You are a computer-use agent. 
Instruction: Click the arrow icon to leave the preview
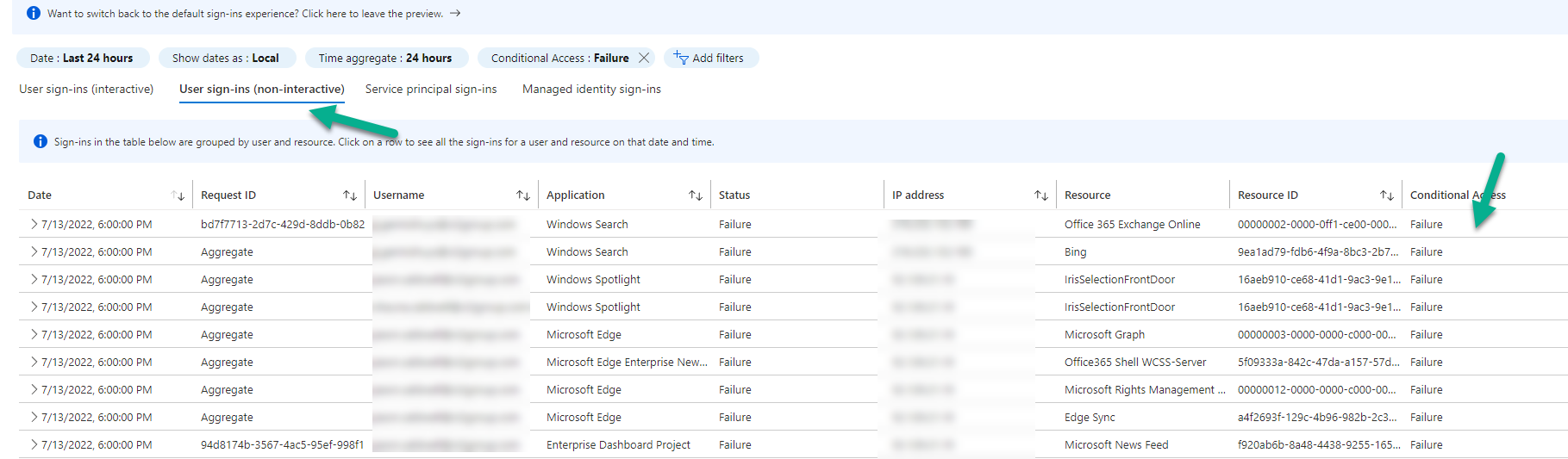[455, 13]
